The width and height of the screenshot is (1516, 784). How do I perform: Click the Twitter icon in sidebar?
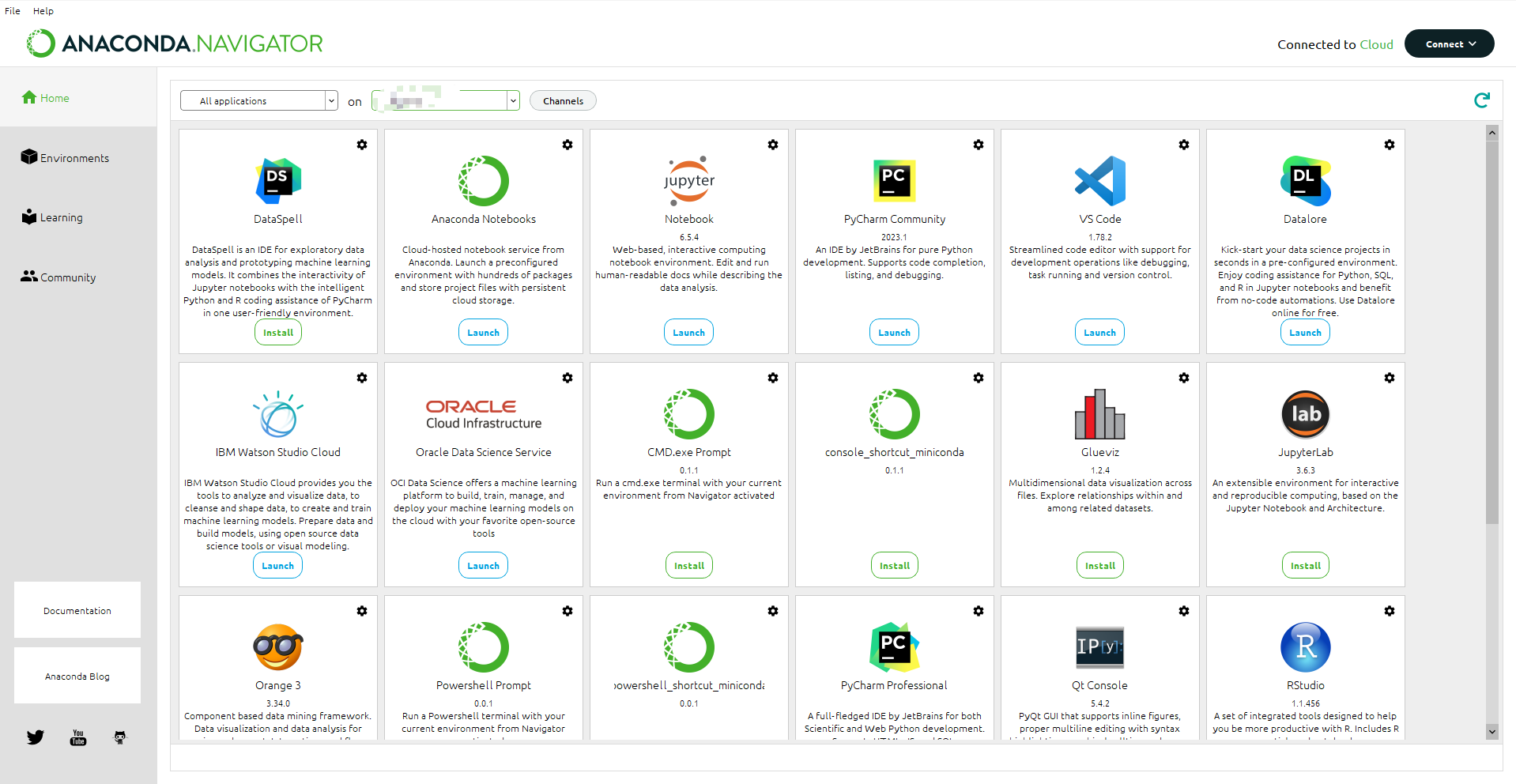point(36,737)
